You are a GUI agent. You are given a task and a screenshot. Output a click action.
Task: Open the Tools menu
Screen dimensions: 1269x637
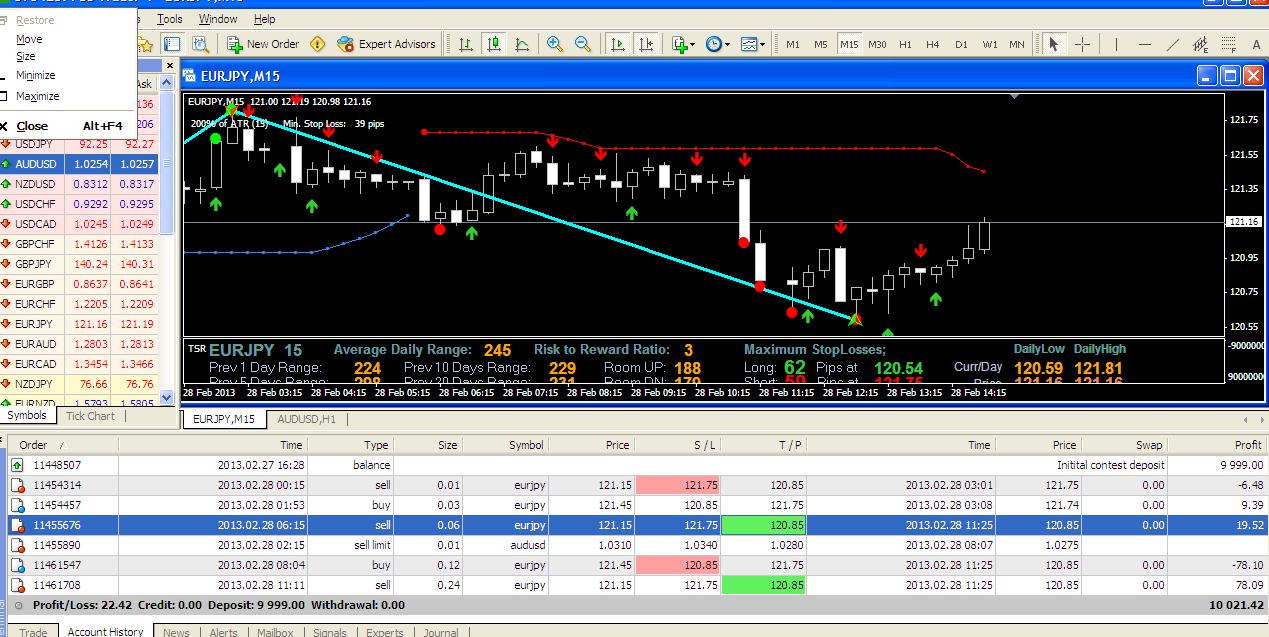click(170, 19)
